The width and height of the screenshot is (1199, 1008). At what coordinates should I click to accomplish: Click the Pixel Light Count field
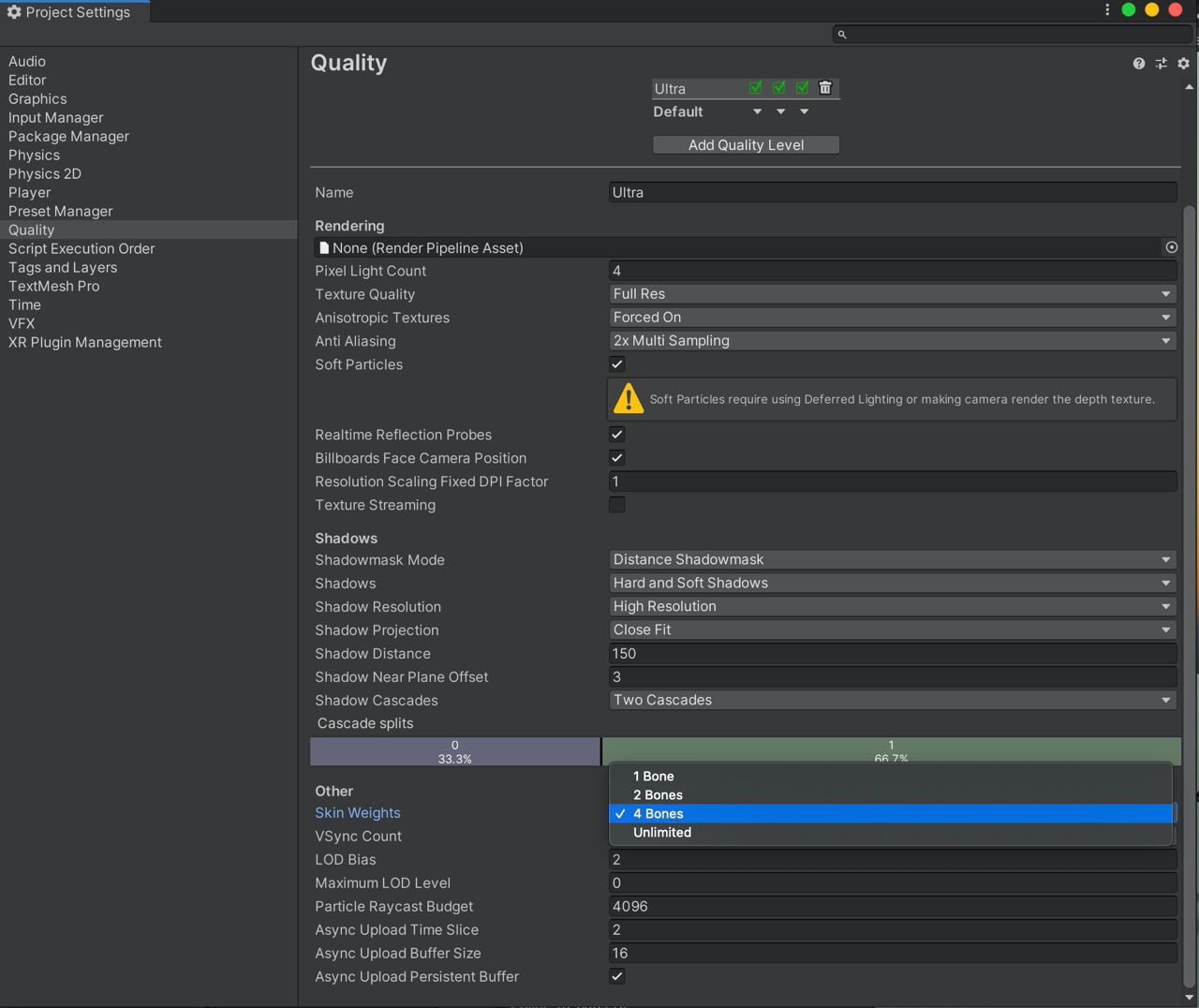[893, 271]
